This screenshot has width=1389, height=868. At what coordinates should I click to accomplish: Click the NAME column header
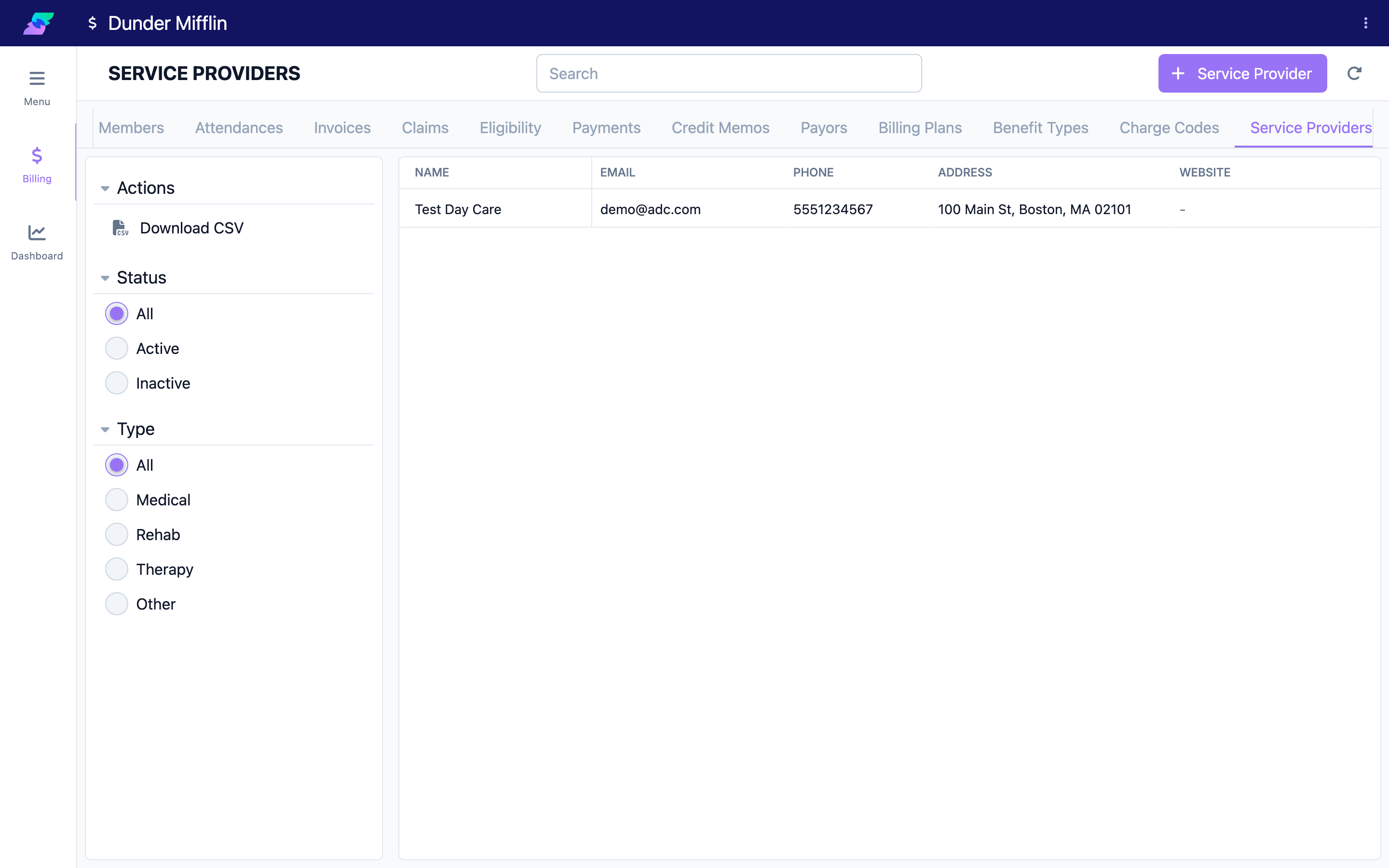click(432, 172)
